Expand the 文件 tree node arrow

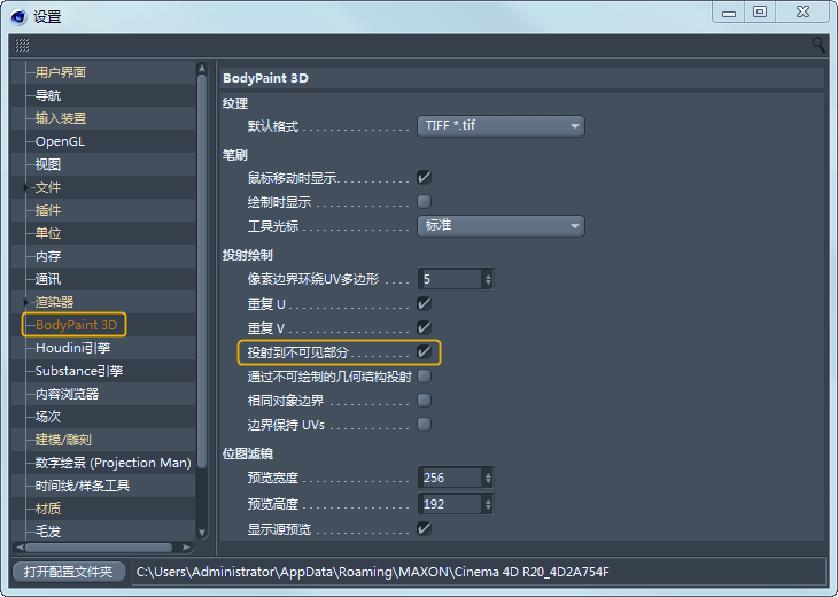pos(26,188)
